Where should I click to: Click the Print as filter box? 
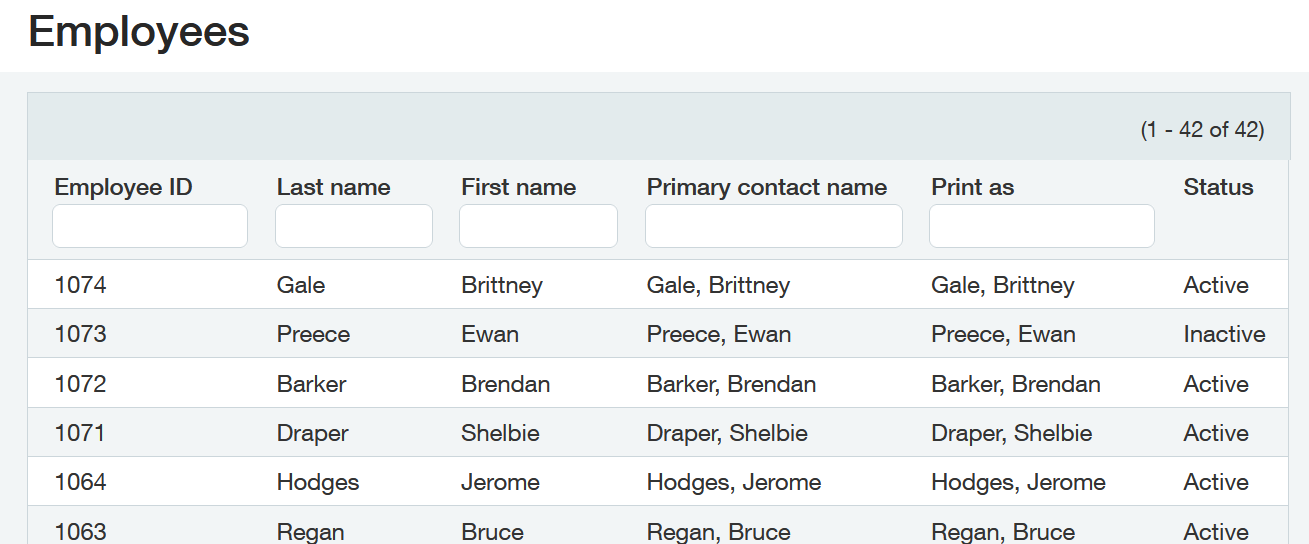(1041, 226)
